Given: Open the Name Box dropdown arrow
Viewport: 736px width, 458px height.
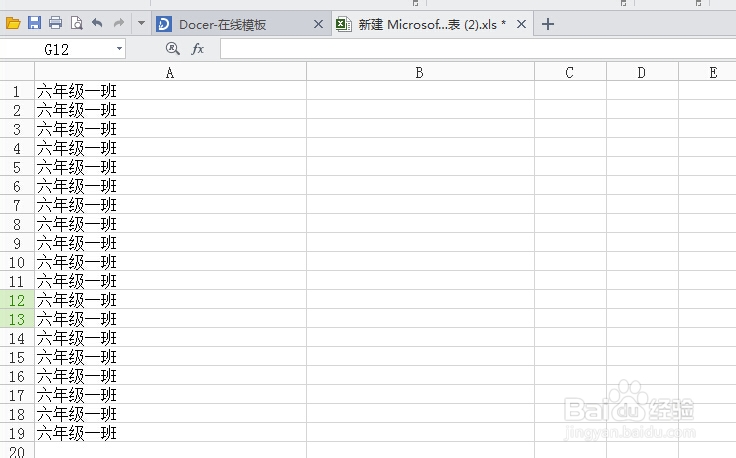Looking at the screenshot, I should click(119, 49).
